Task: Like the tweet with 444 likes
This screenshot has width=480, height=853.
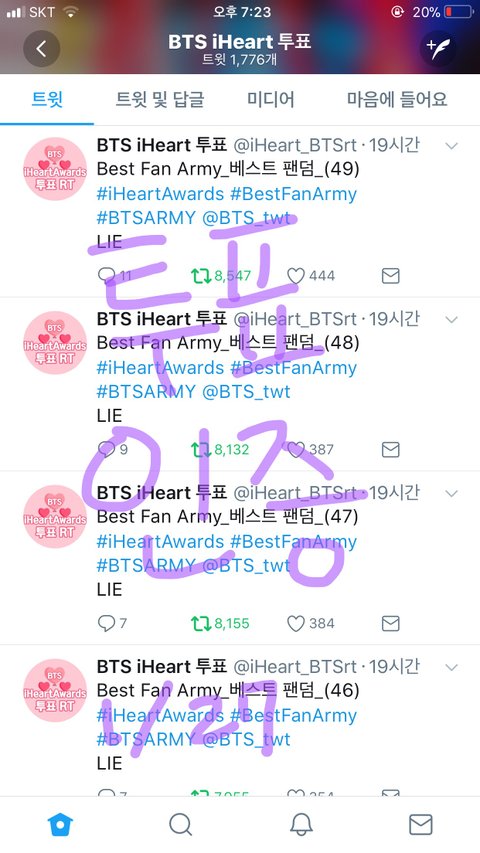Action: [x=296, y=276]
